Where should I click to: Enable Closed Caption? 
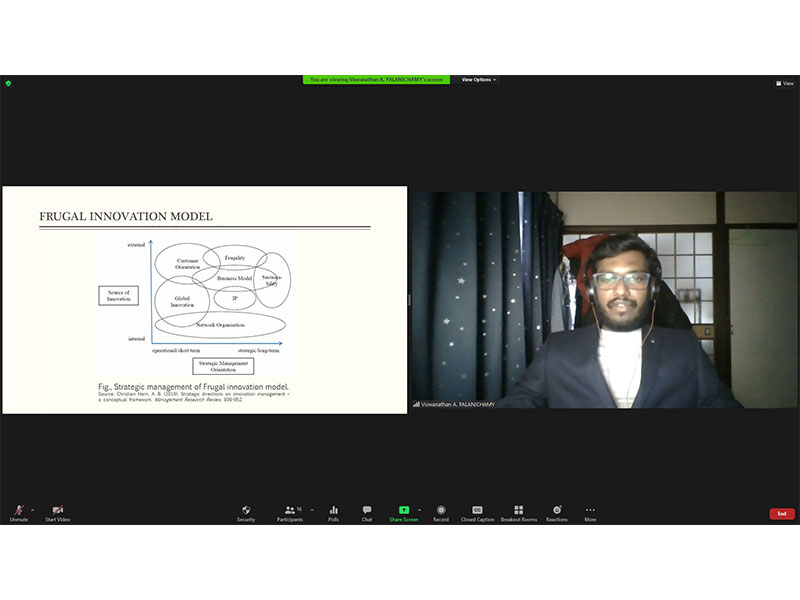point(477,512)
